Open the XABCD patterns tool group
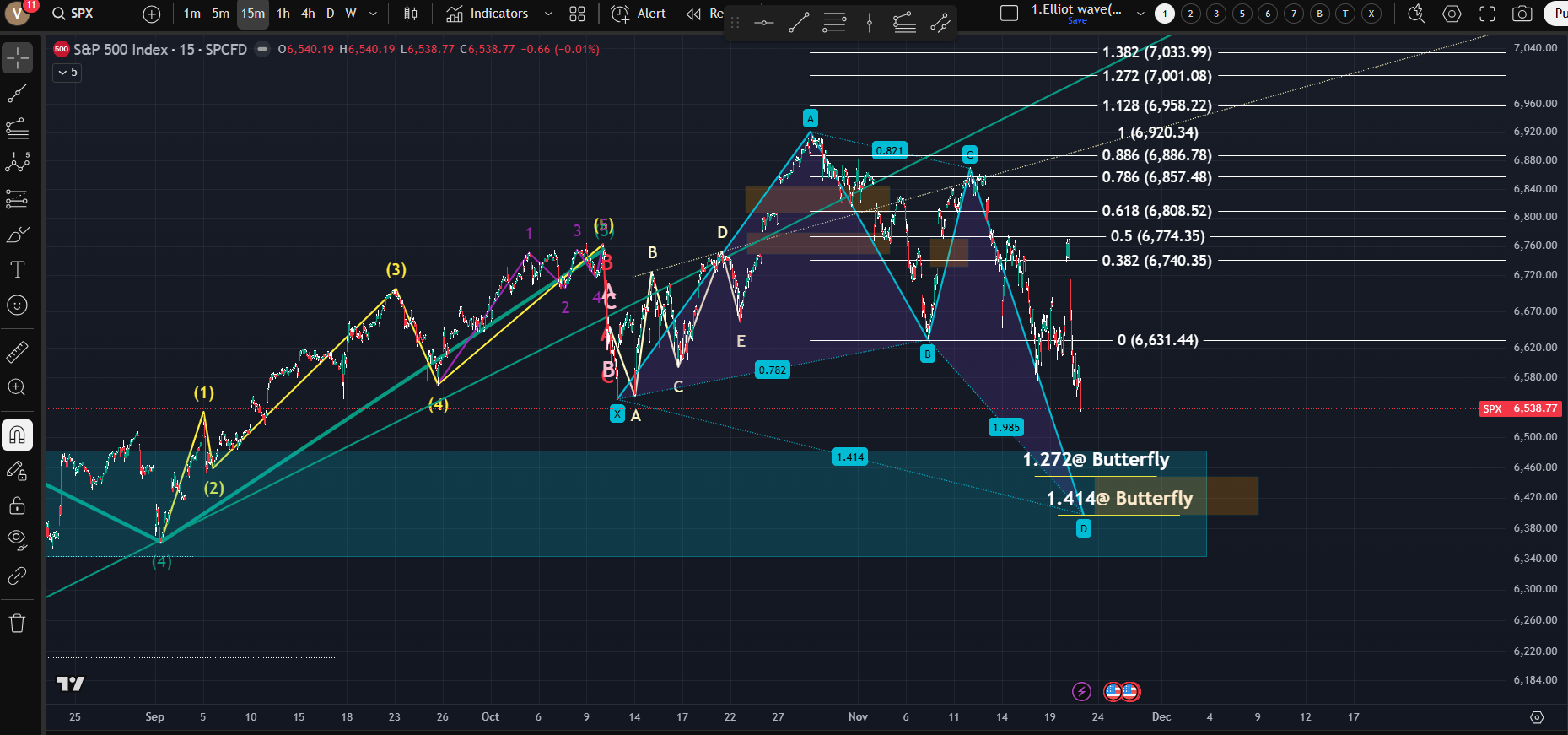The height and width of the screenshot is (735, 1568). [x=17, y=164]
